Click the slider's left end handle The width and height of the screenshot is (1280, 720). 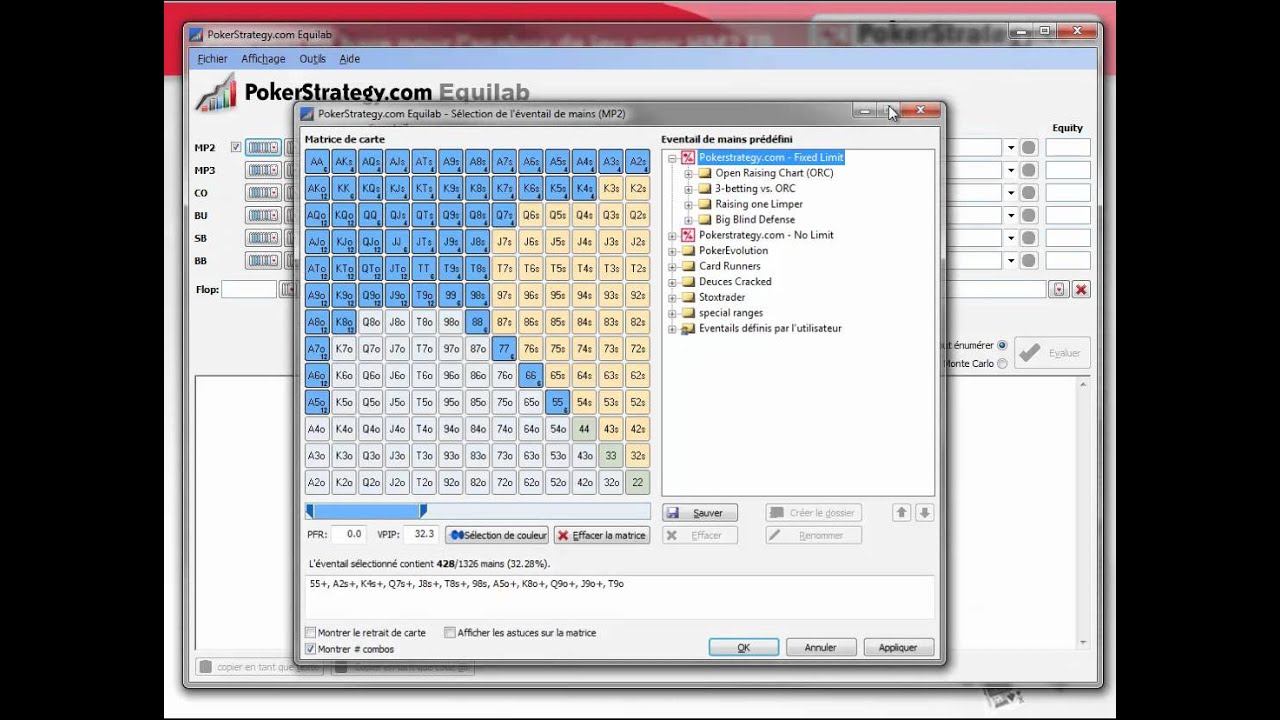pos(309,512)
